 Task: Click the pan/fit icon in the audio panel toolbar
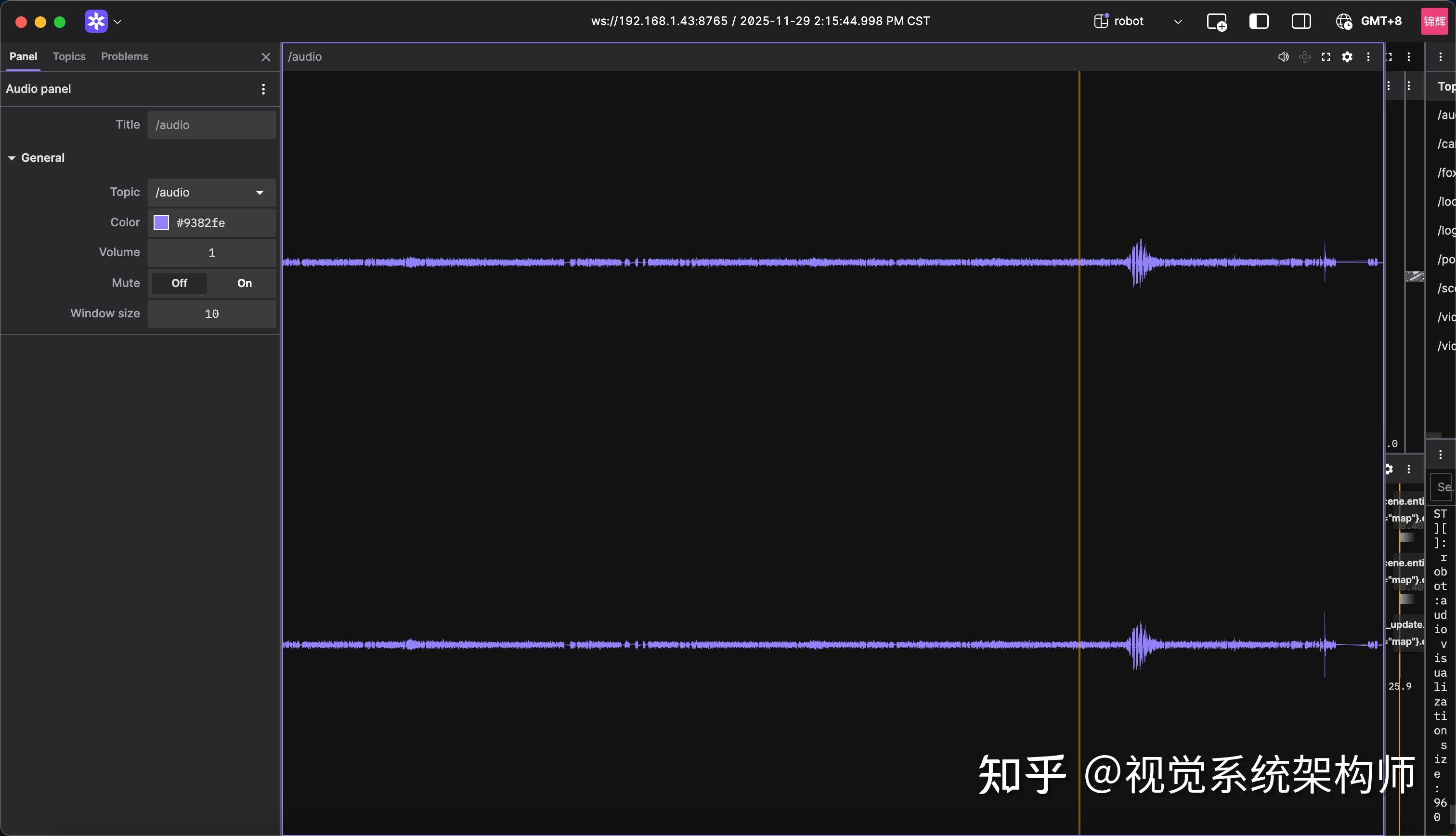click(x=1304, y=56)
